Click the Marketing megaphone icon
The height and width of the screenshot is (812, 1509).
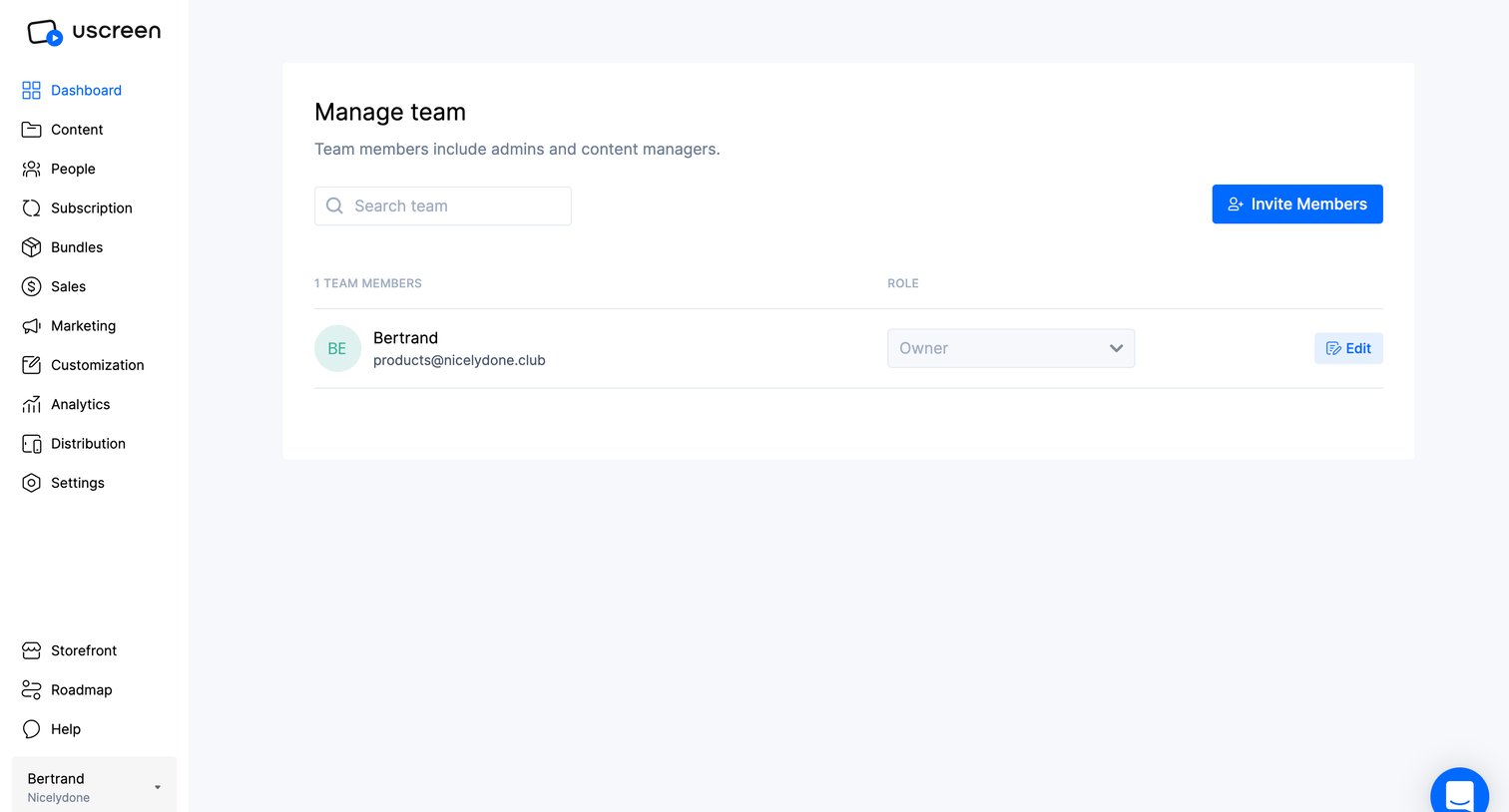pos(32,326)
